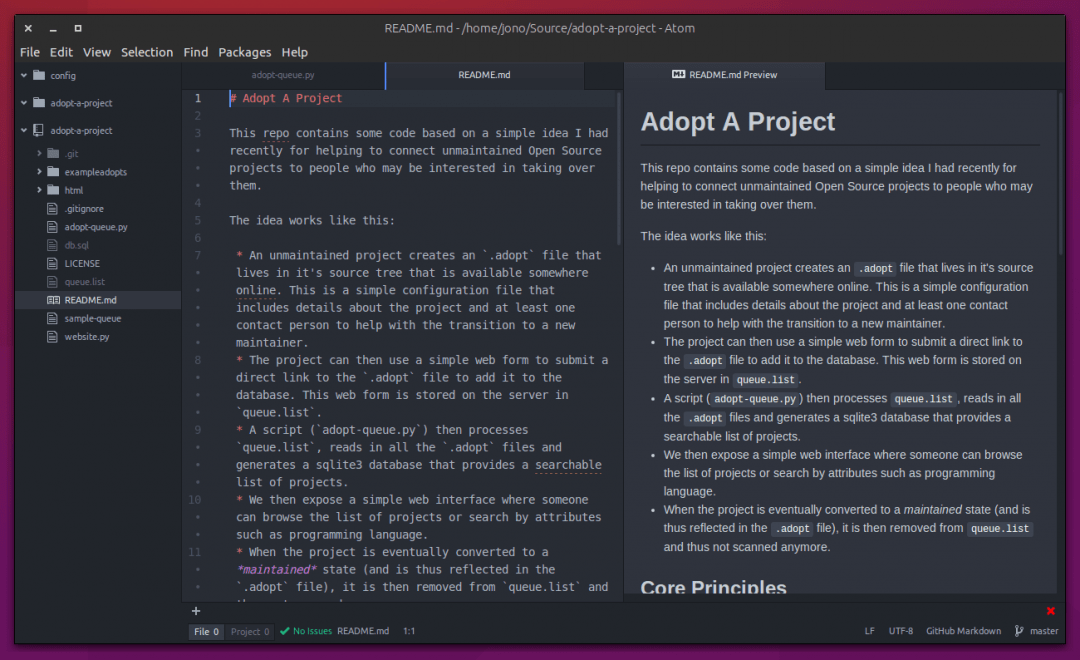
Task: Collapse the config folder
Action: pyautogui.click(x=25, y=76)
